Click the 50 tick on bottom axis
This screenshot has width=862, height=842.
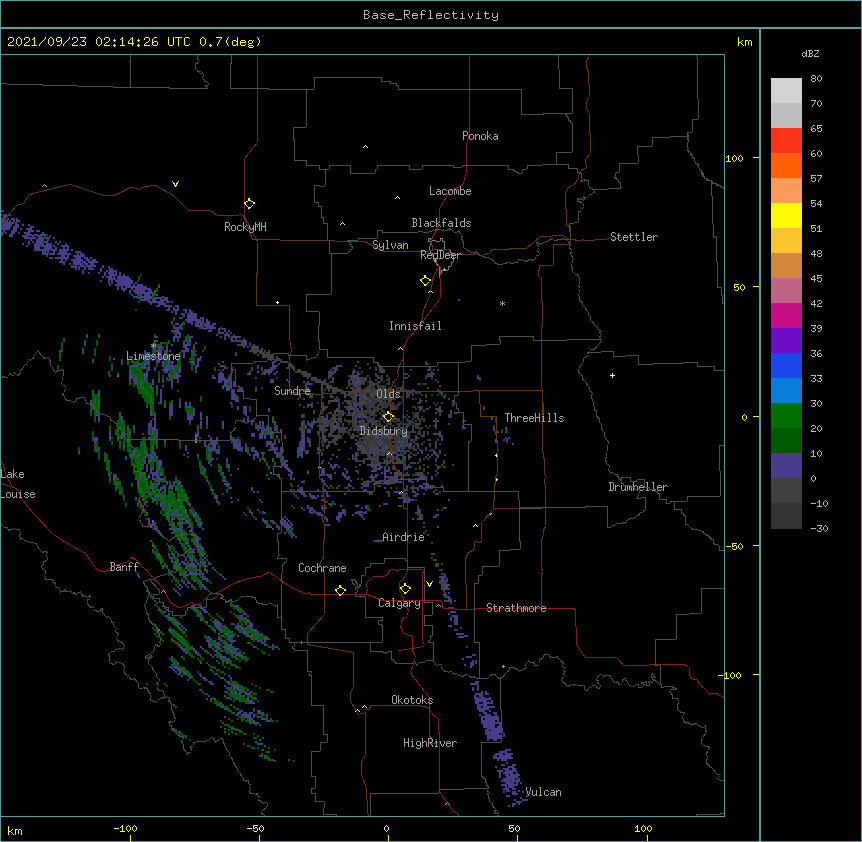(x=514, y=828)
